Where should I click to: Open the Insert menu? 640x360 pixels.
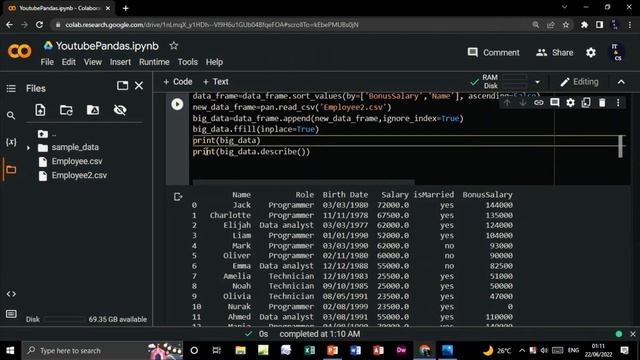pos(120,62)
